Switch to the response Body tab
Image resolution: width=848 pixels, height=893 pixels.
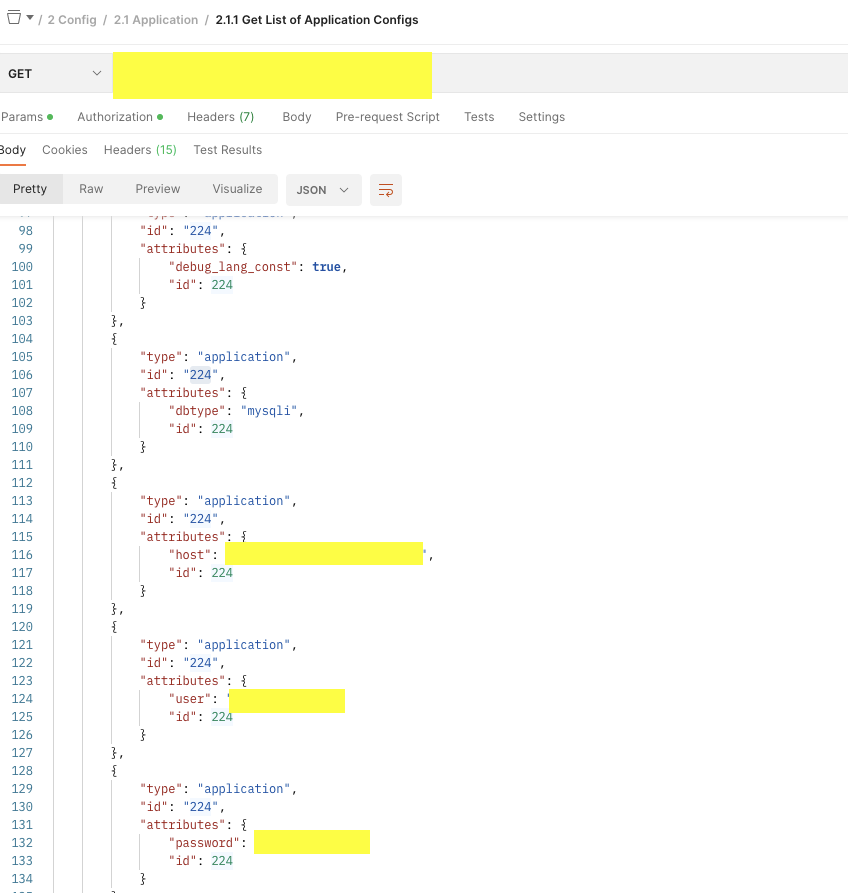(x=13, y=150)
